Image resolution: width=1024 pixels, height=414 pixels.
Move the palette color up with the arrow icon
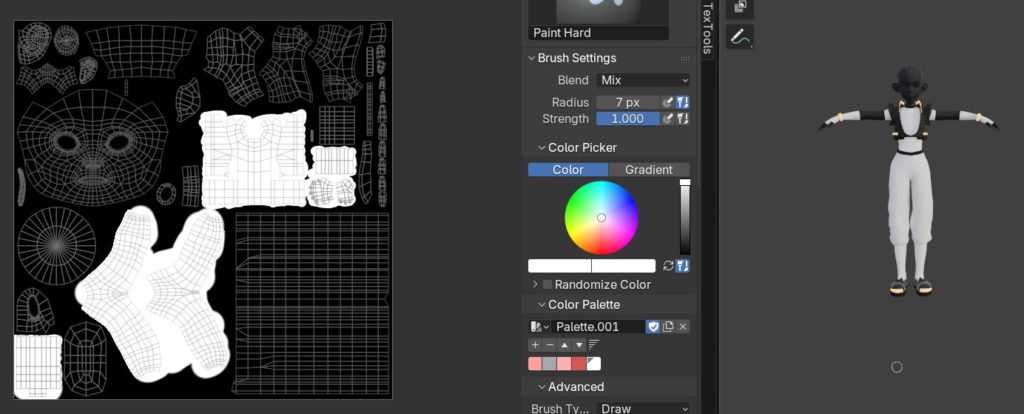tap(564, 345)
